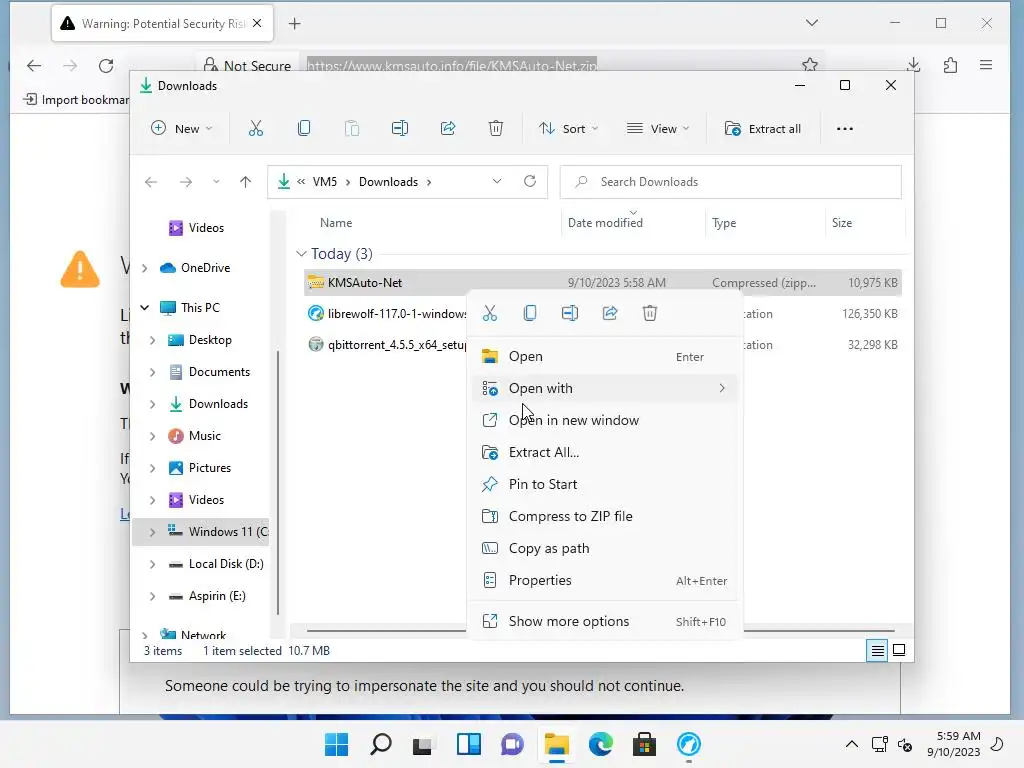Click Import bookmarks in browser

[77, 99]
